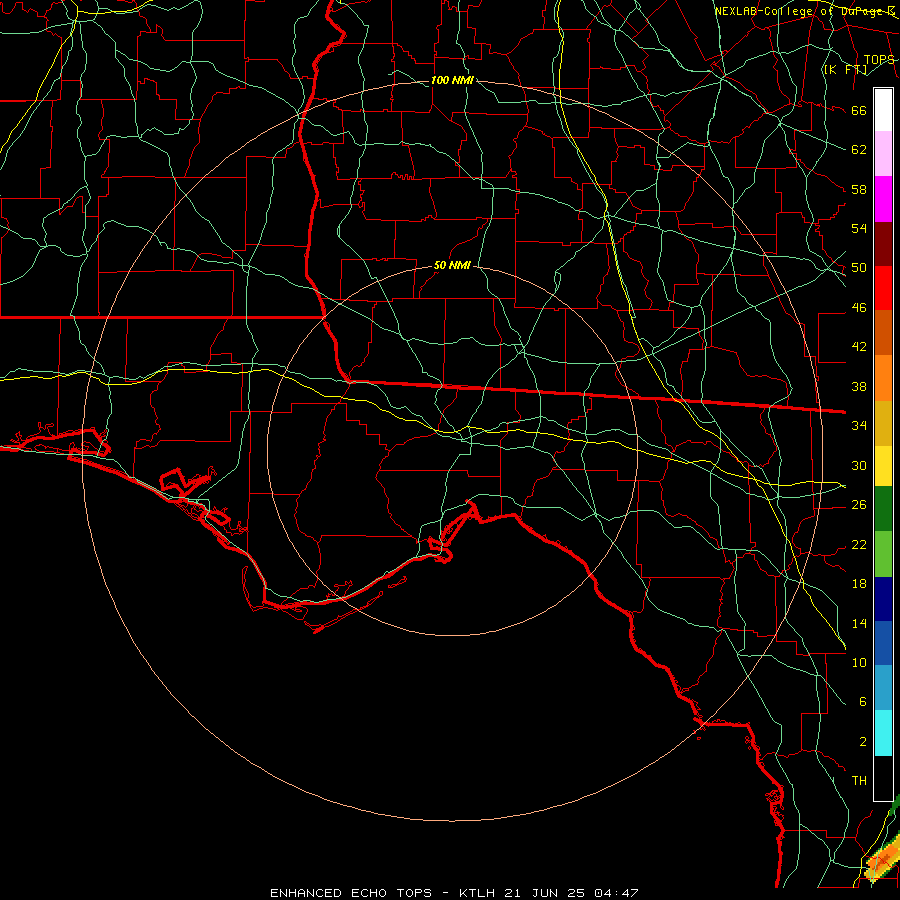Click the "2" legend value

pyautogui.click(x=862, y=741)
